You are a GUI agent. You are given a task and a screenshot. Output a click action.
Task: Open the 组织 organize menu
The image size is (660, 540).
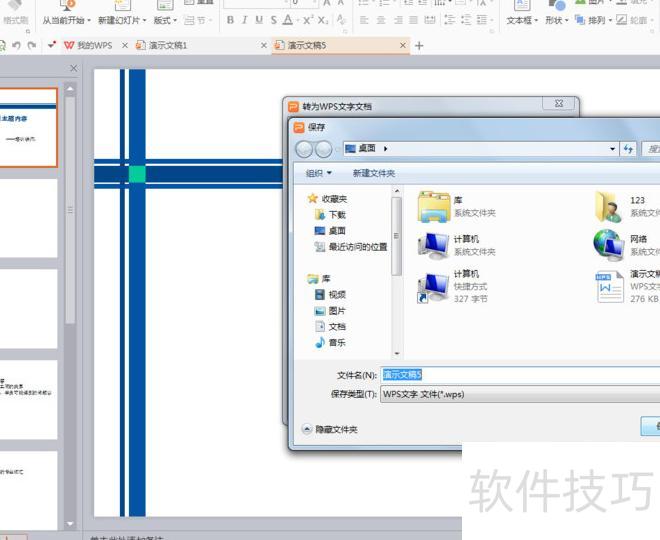point(319,173)
